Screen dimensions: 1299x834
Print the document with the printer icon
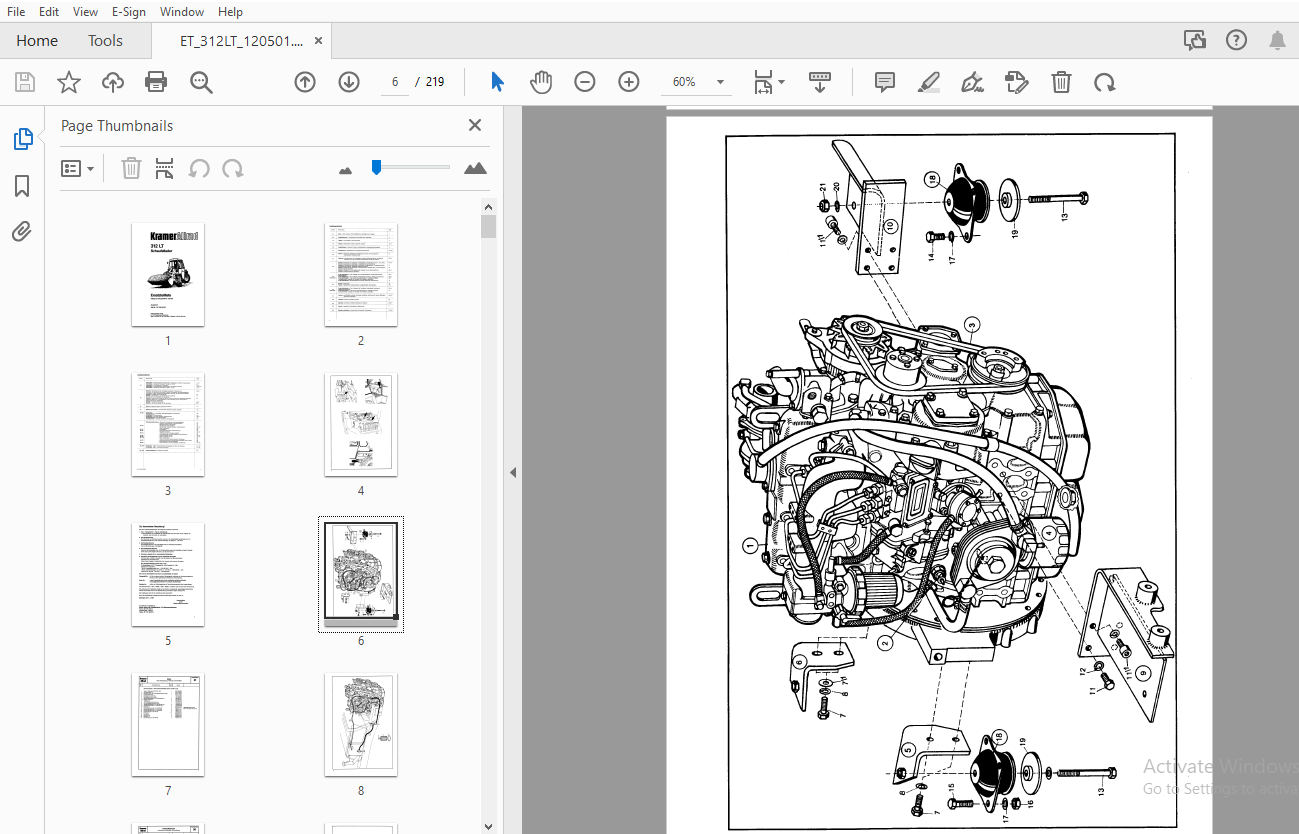(156, 82)
